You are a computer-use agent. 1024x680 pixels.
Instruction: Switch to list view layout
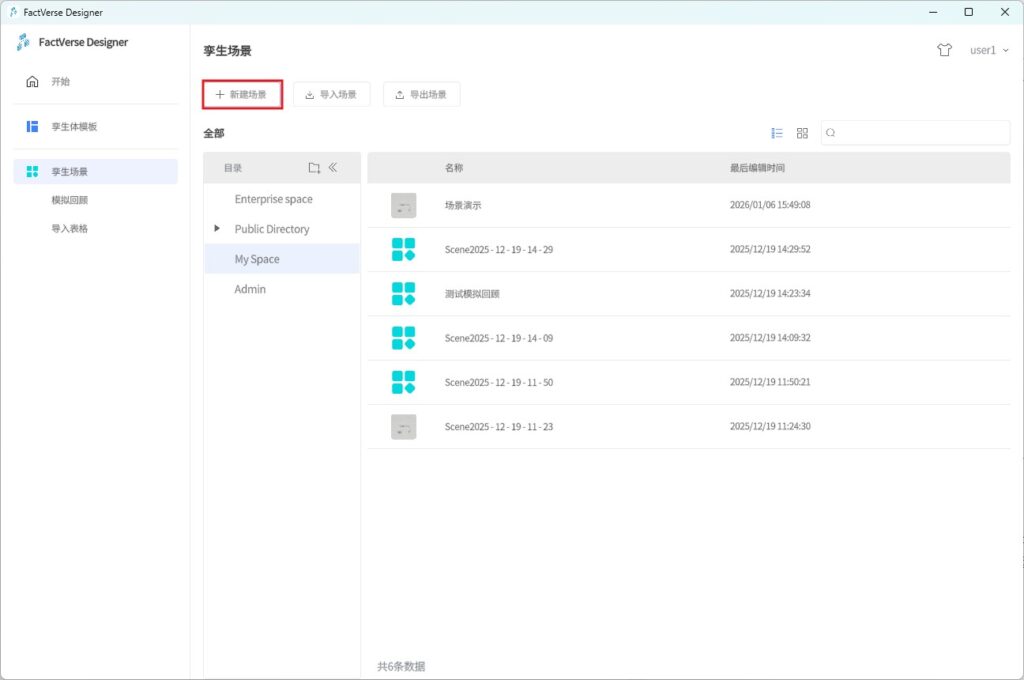[777, 133]
